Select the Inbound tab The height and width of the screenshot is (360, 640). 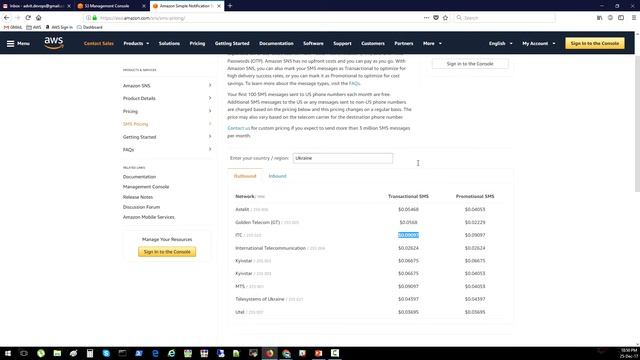coord(278,176)
